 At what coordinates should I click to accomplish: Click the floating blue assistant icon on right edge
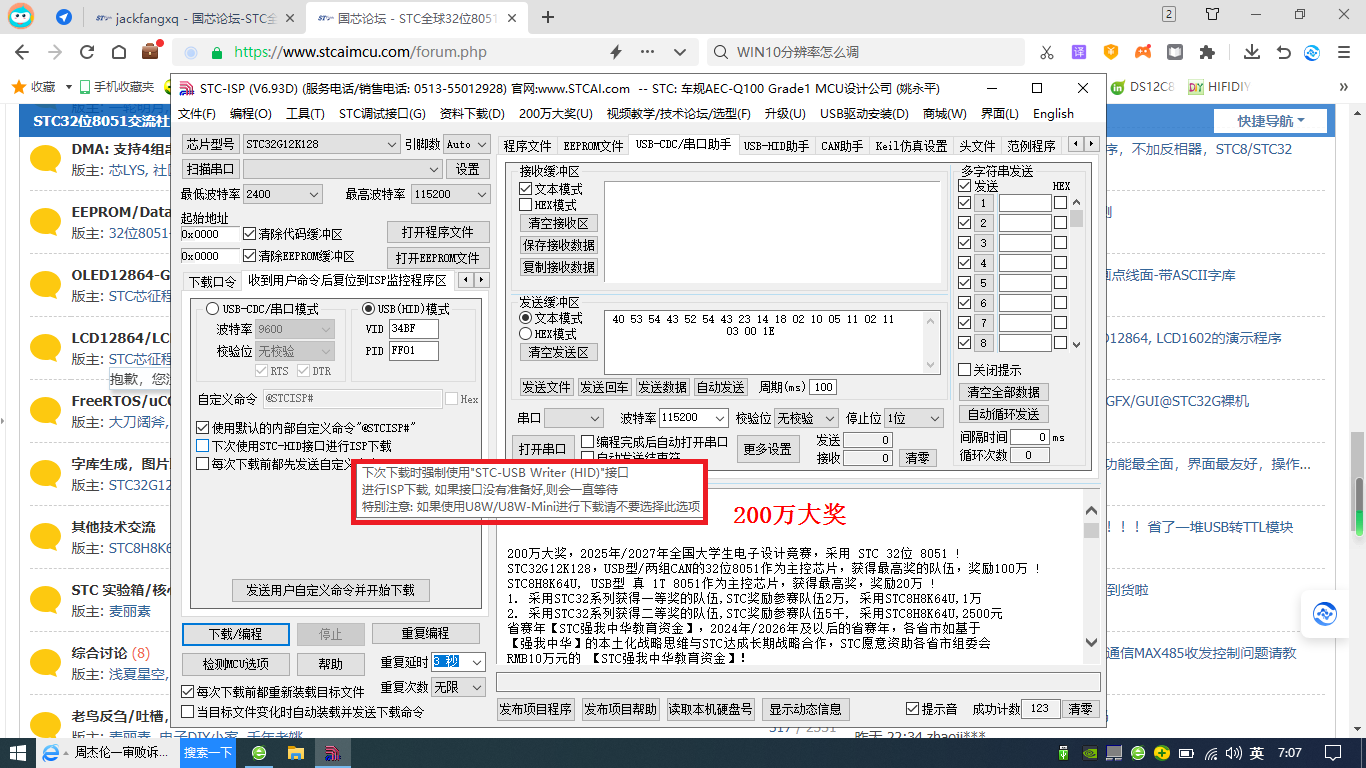click(x=1326, y=613)
